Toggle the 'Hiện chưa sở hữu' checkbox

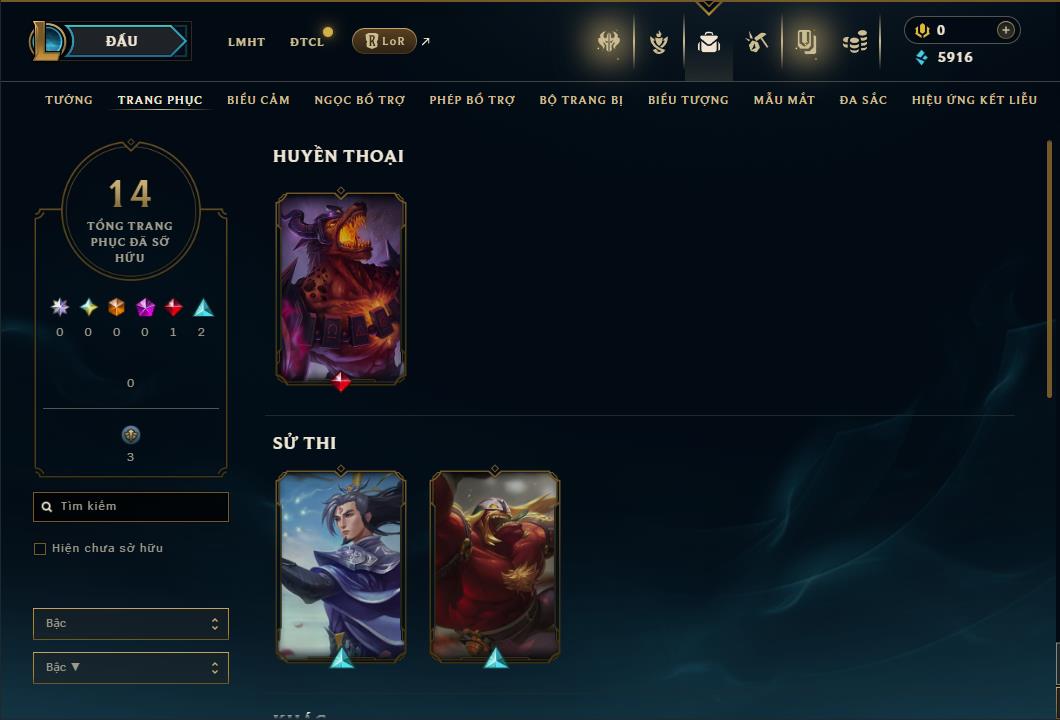[40, 548]
